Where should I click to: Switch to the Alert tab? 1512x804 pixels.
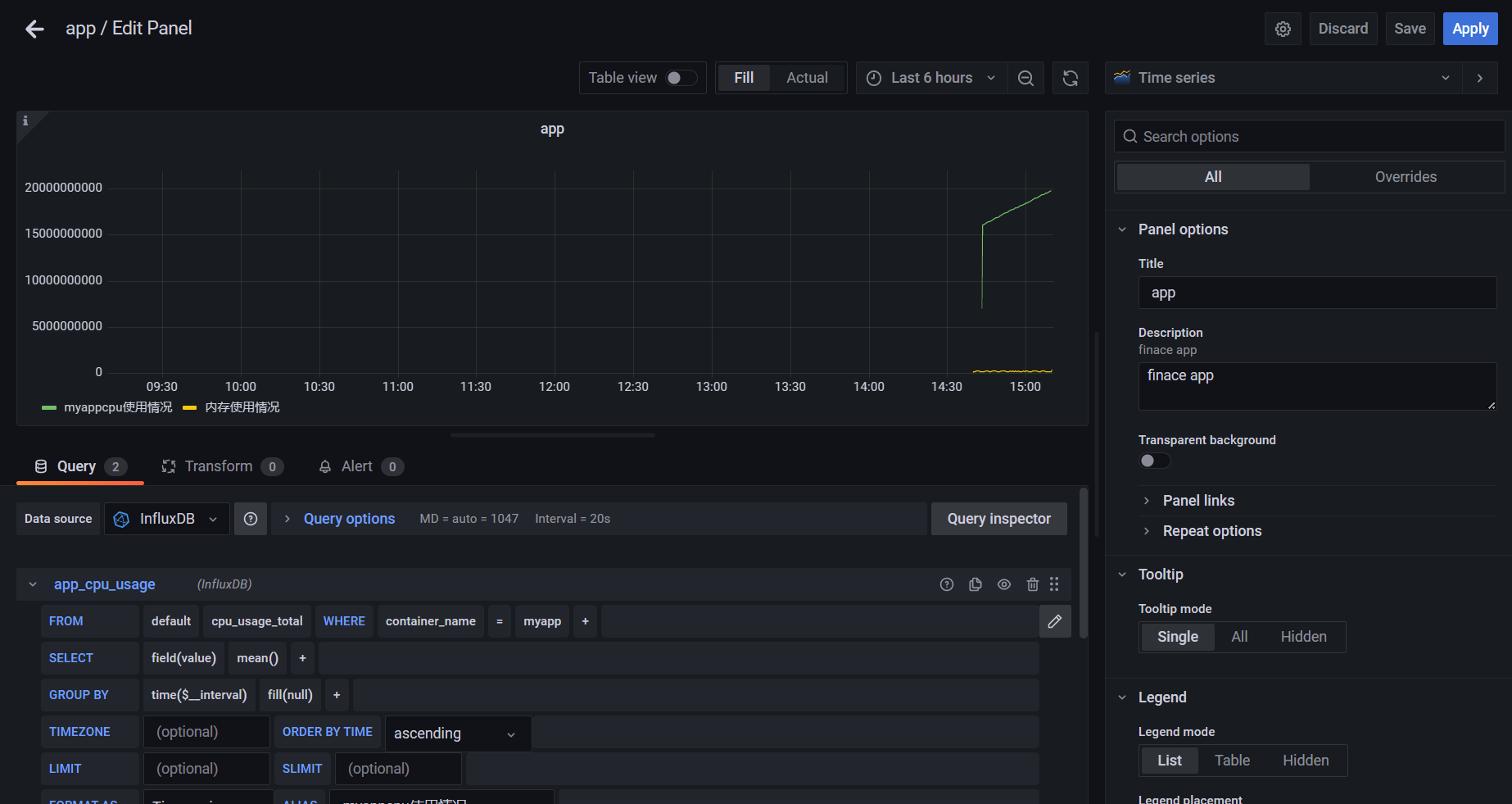click(x=360, y=466)
